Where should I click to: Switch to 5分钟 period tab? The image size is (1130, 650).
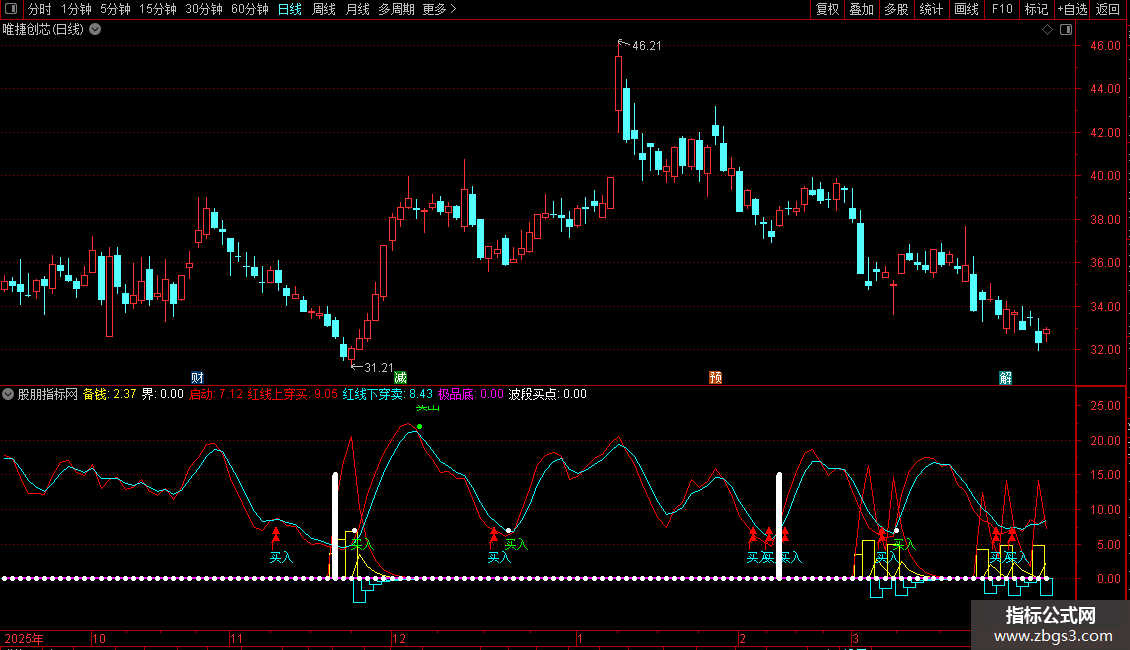tap(115, 9)
